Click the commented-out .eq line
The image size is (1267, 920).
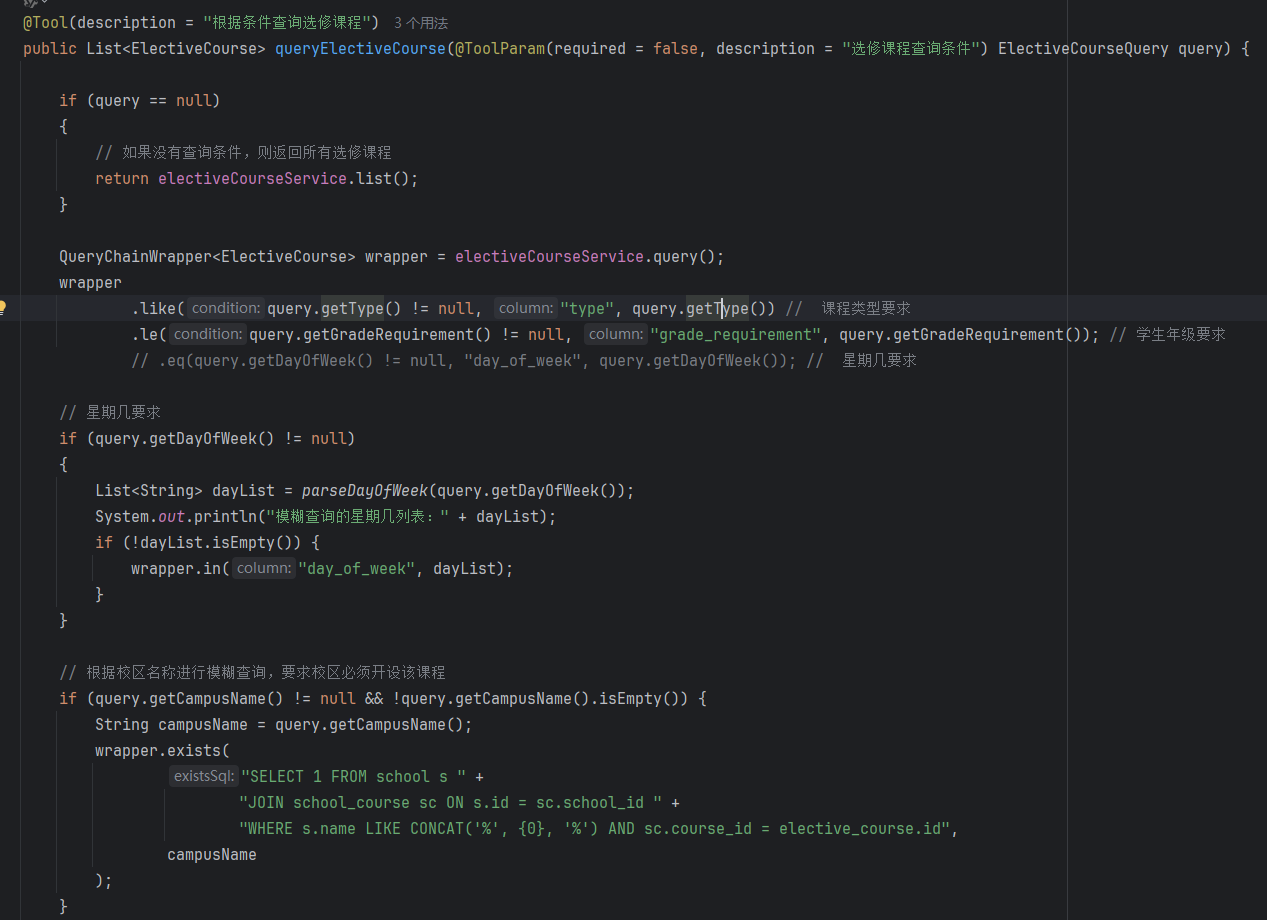click(x=524, y=360)
